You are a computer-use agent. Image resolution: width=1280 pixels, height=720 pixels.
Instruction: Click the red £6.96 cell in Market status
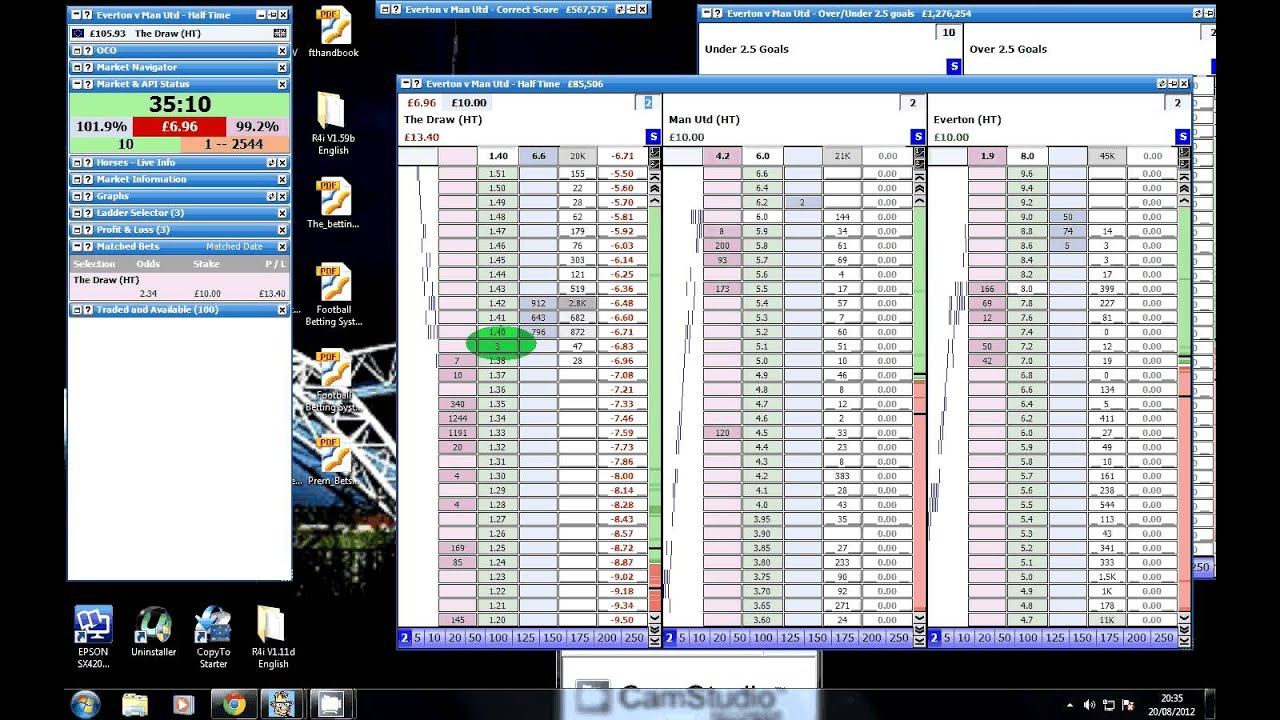pos(179,127)
